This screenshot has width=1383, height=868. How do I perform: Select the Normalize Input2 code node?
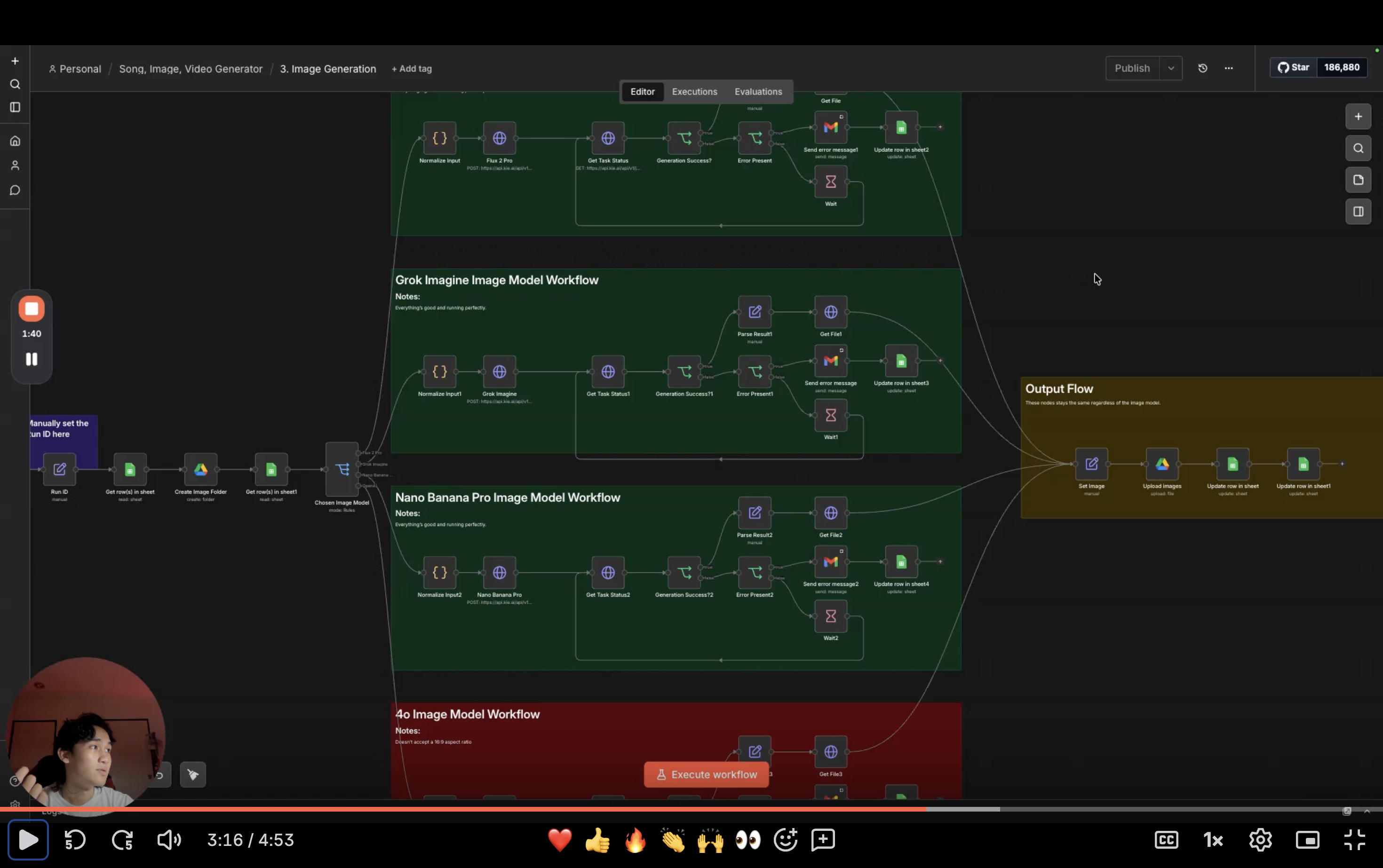439,573
